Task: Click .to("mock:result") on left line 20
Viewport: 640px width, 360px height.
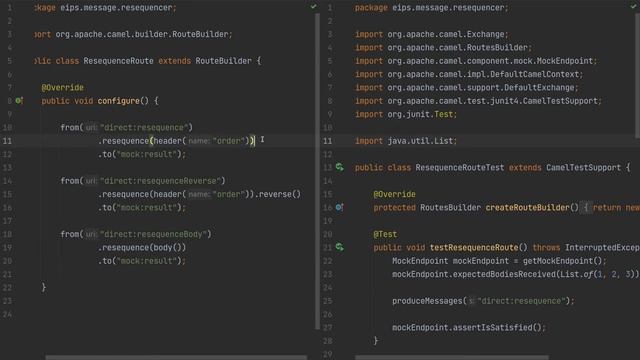Action: tap(142, 261)
